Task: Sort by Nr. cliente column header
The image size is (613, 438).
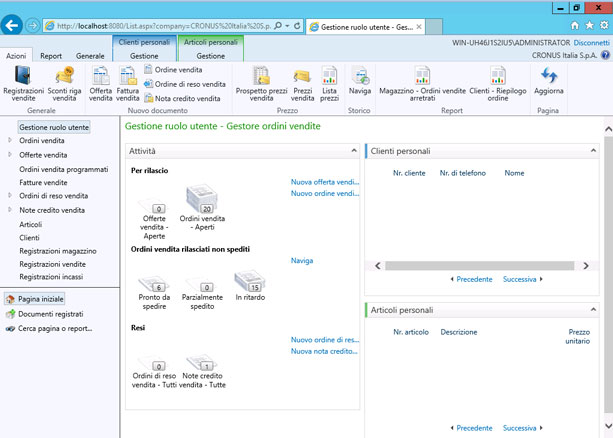Action: pyautogui.click(x=409, y=173)
